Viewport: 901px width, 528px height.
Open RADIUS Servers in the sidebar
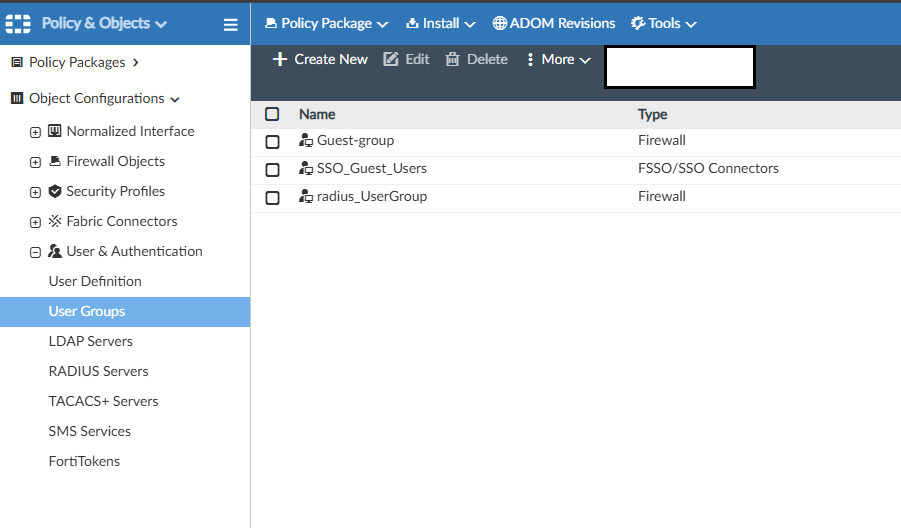click(x=98, y=371)
